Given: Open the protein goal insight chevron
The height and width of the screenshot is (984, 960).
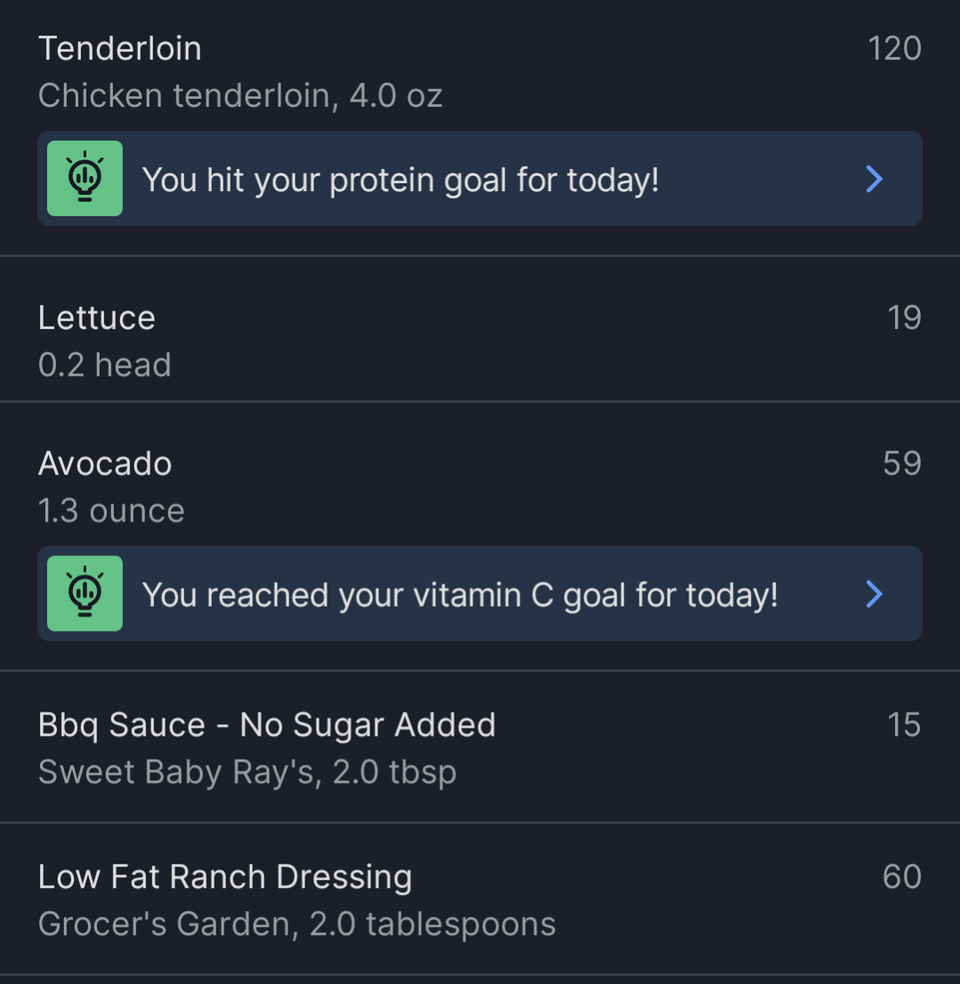Looking at the screenshot, I should (x=874, y=179).
